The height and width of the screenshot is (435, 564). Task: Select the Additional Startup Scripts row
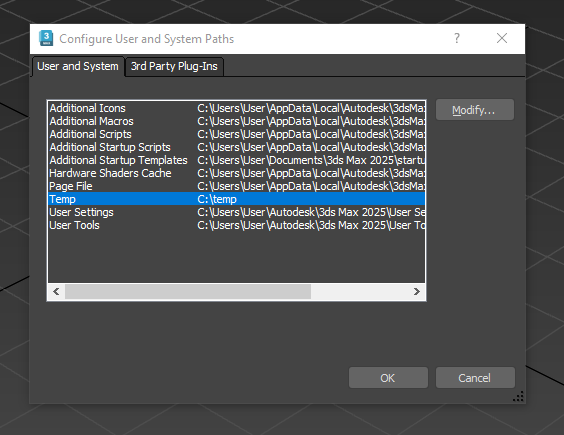[x=237, y=147]
